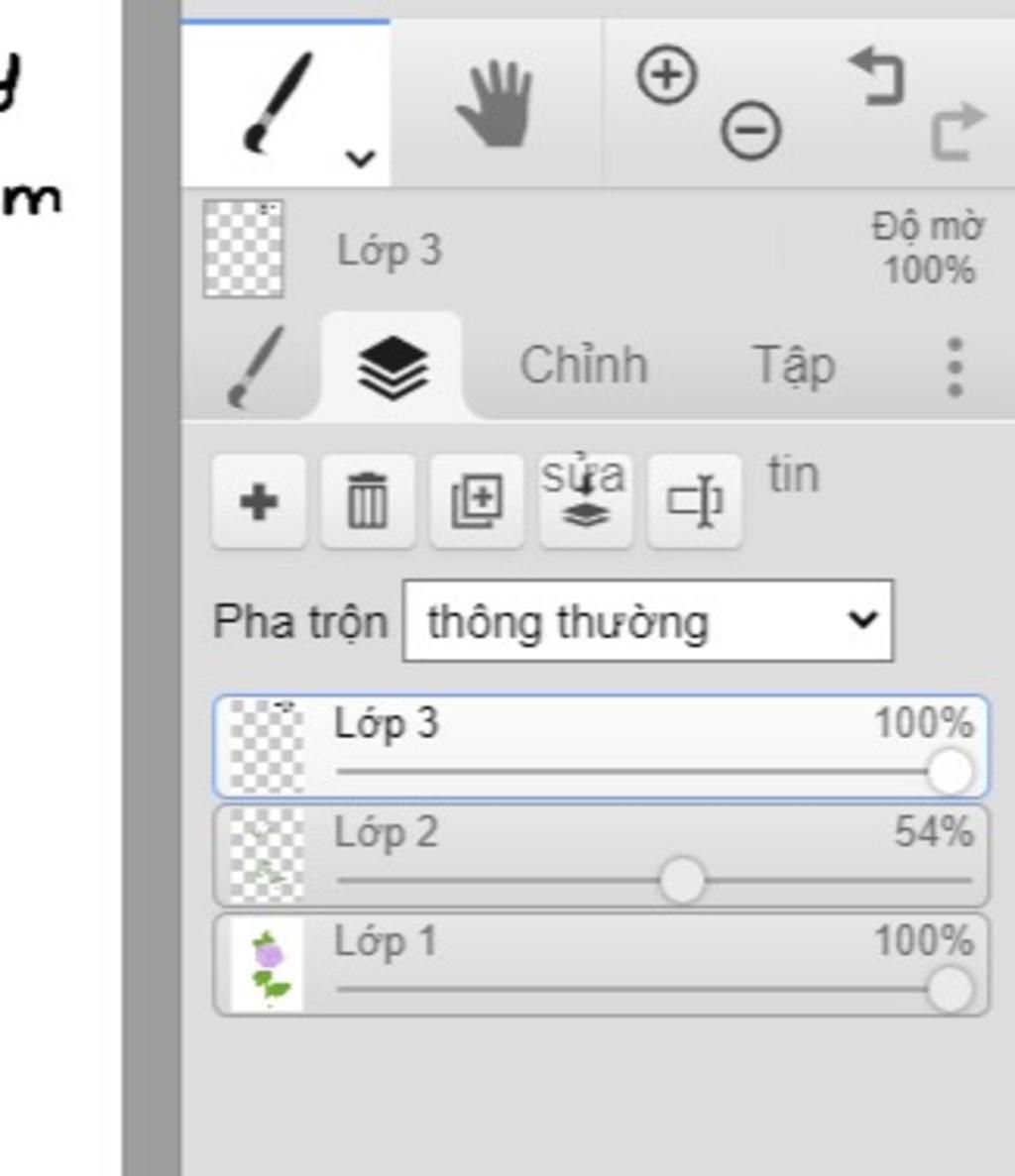Open the three-dot more options menu
This screenshot has height=1176, width=1015.
tap(955, 367)
